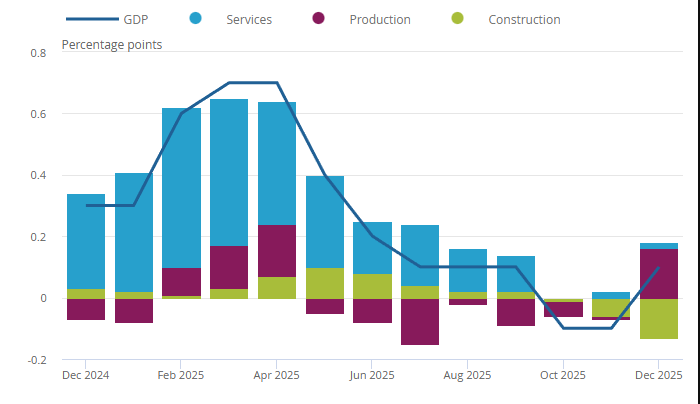Click the GDP line marker in legend
This screenshot has width=700, height=404.
pyautogui.click(x=91, y=19)
